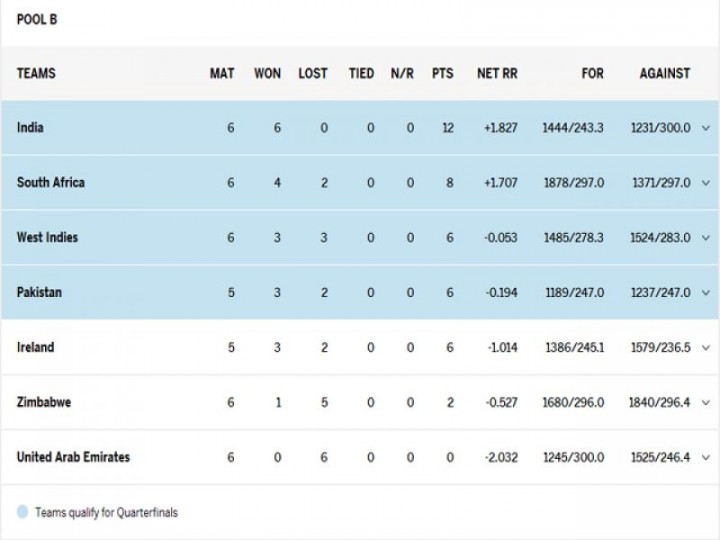Open the West Indies team entry

(x=47, y=237)
